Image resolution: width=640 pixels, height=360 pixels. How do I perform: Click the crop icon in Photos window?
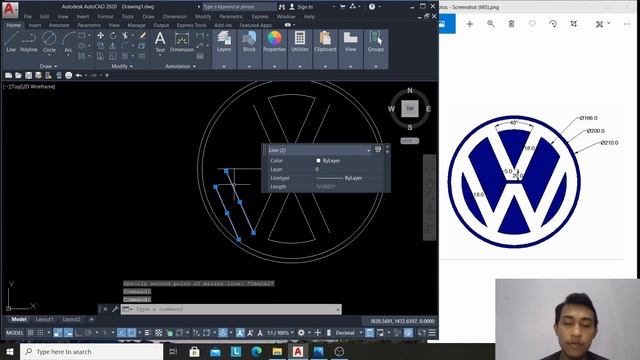(573, 24)
